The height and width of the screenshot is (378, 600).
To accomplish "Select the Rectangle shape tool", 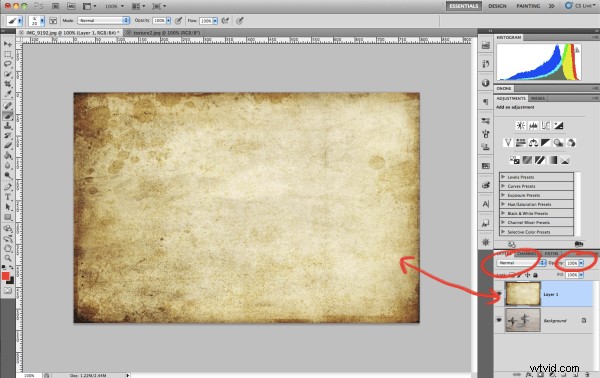I will (x=8, y=217).
